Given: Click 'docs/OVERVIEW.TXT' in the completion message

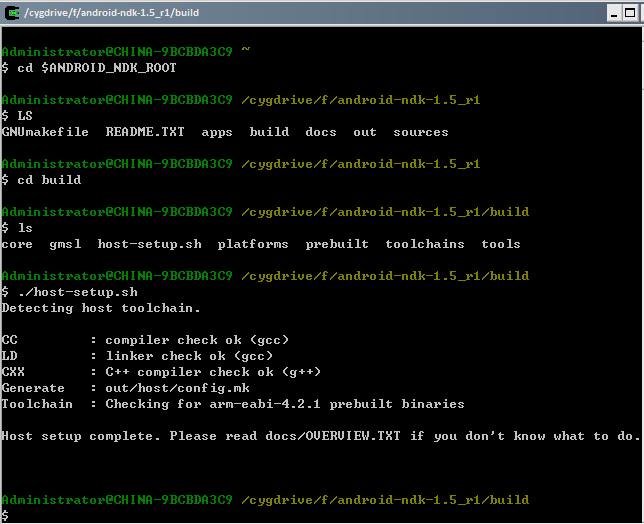Looking at the screenshot, I should (x=333, y=436).
